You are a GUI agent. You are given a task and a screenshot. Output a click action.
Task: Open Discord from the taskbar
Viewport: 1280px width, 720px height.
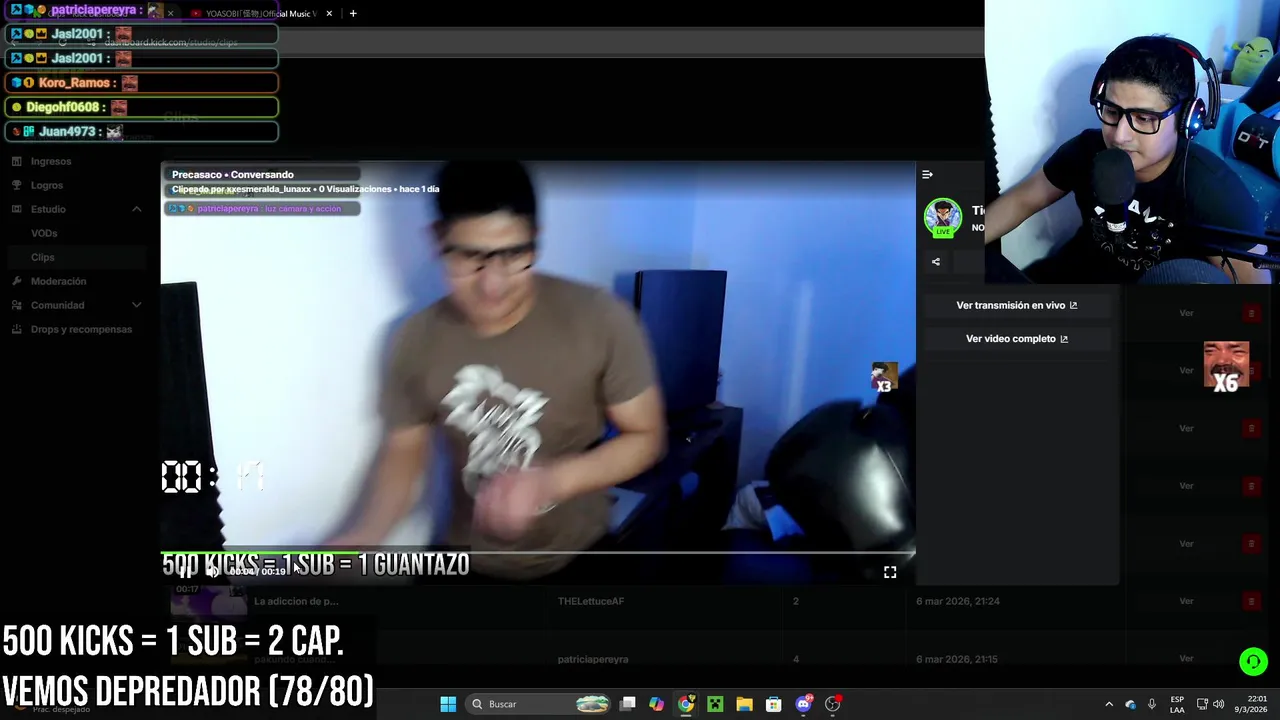[803, 704]
